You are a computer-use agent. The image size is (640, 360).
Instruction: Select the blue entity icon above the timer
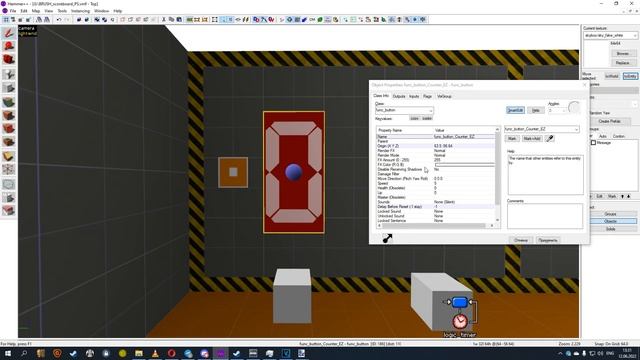(460, 302)
